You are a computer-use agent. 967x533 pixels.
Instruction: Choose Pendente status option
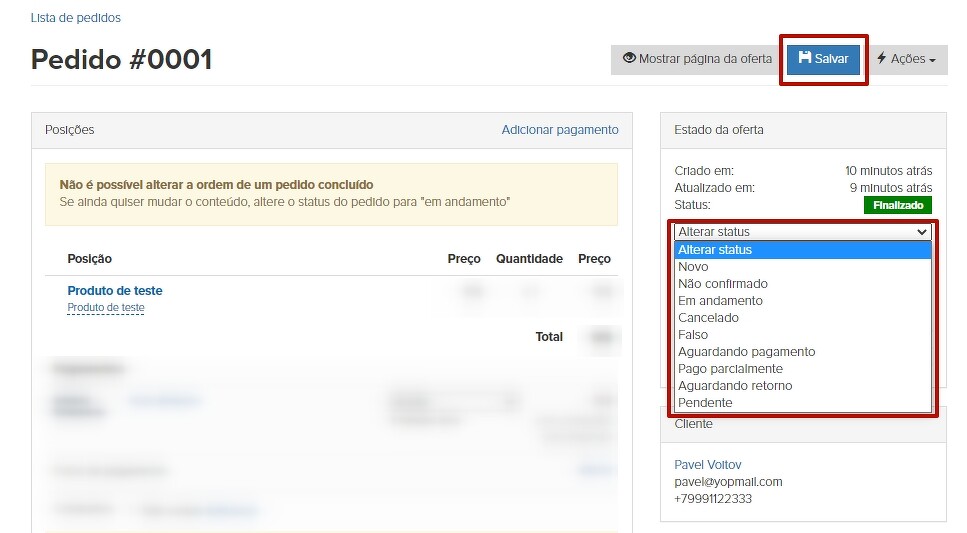(705, 403)
